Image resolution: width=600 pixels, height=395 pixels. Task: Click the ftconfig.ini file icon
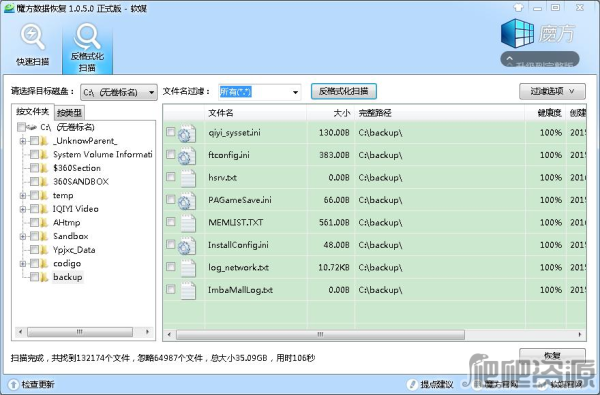[x=187, y=156]
